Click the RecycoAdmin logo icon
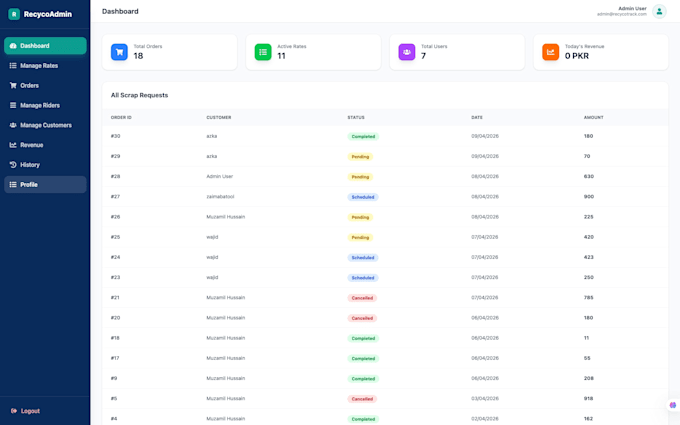 (14, 14)
